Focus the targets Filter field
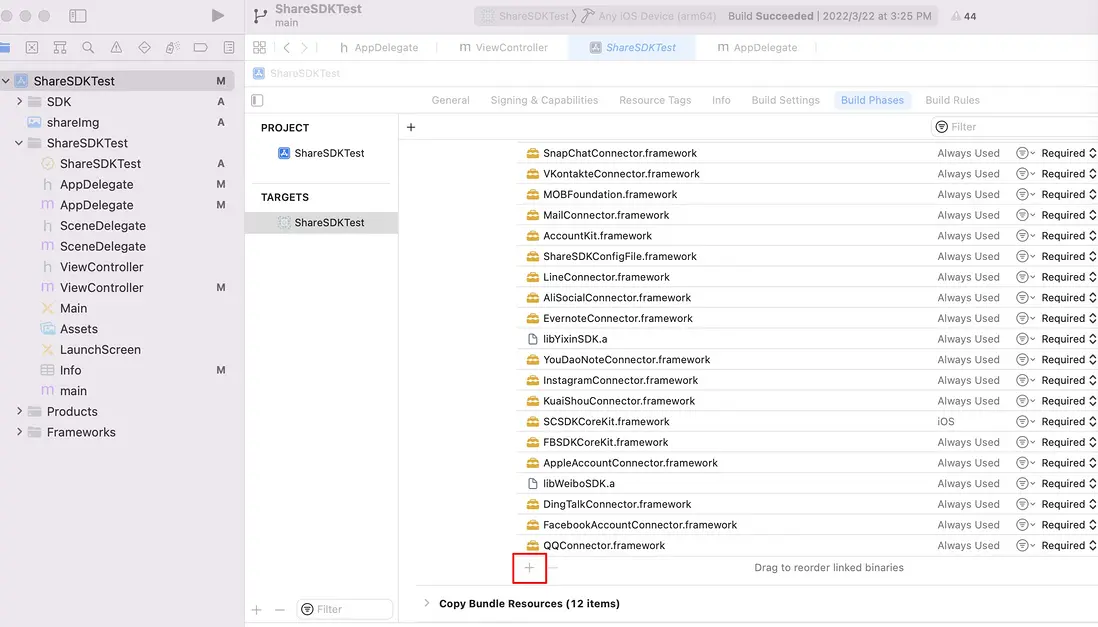The width and height of the screenshot is (1098, 627). pyautogui.click(x=345, y=609)
